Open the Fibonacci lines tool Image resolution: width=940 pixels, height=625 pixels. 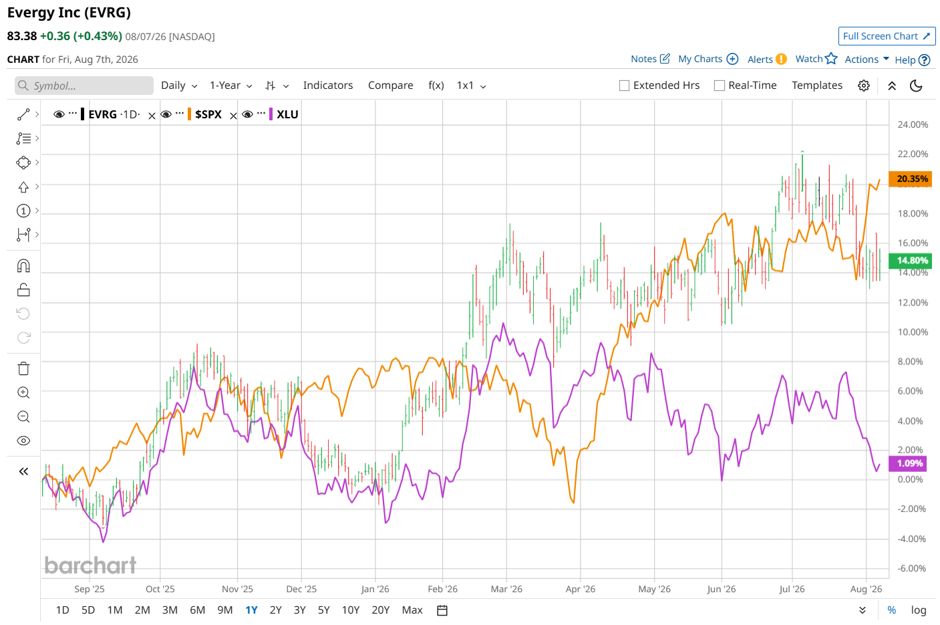[x=23, y=138]
